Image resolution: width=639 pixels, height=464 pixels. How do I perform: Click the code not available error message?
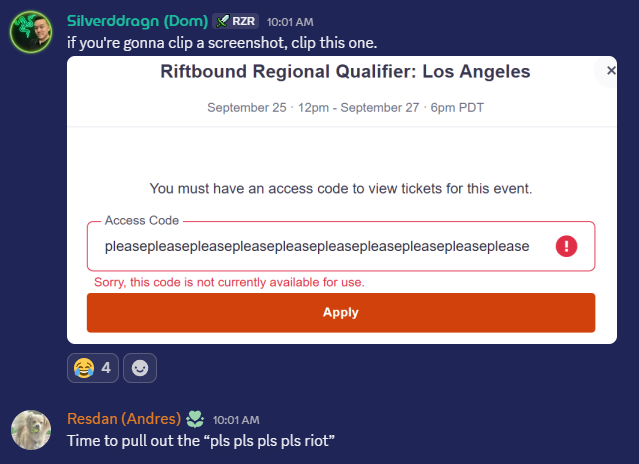[x=229, y=282]
